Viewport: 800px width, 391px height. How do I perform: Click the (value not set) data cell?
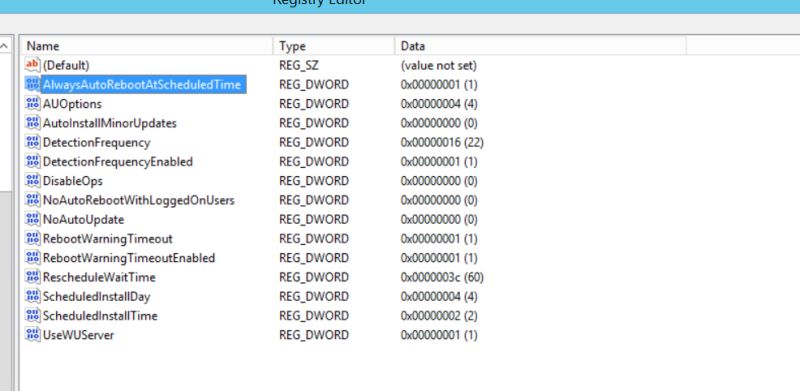(439, 65)
